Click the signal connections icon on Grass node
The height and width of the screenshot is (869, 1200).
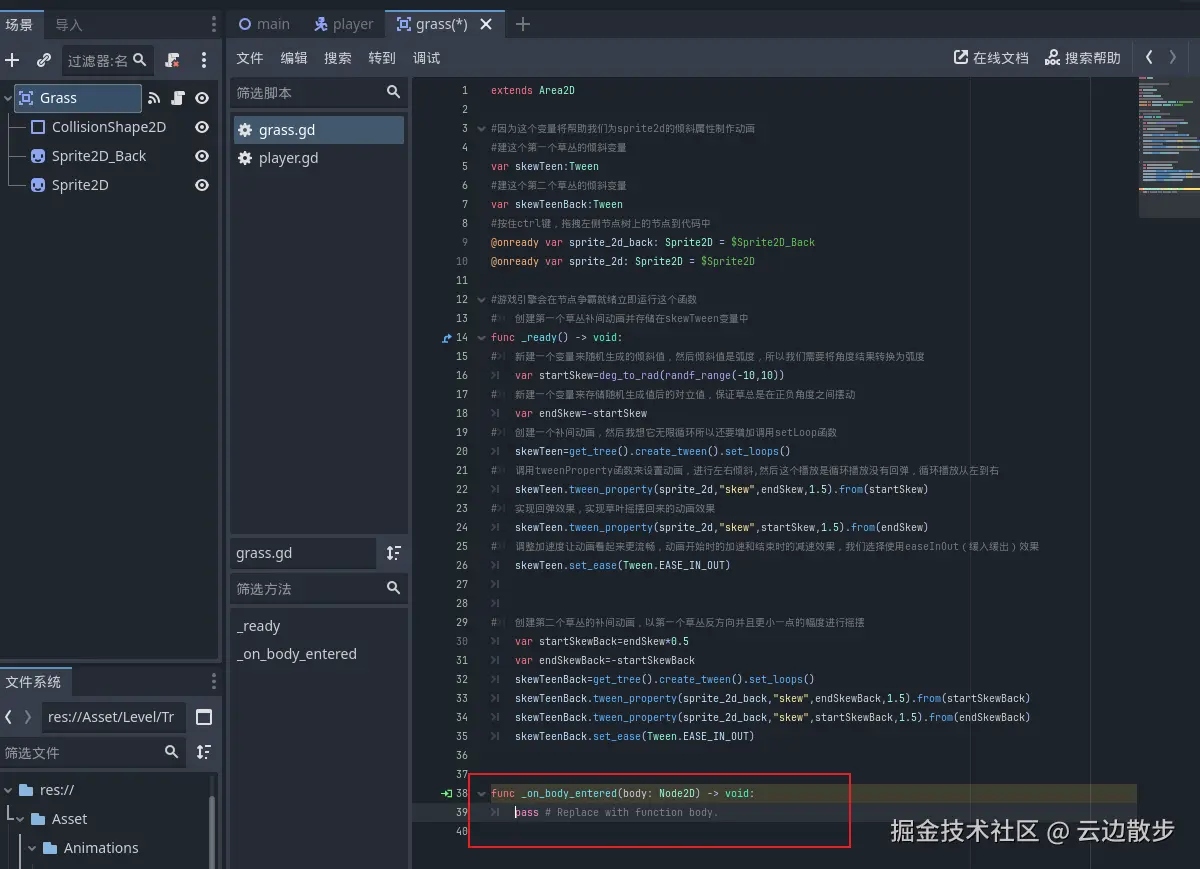point(154,98)
